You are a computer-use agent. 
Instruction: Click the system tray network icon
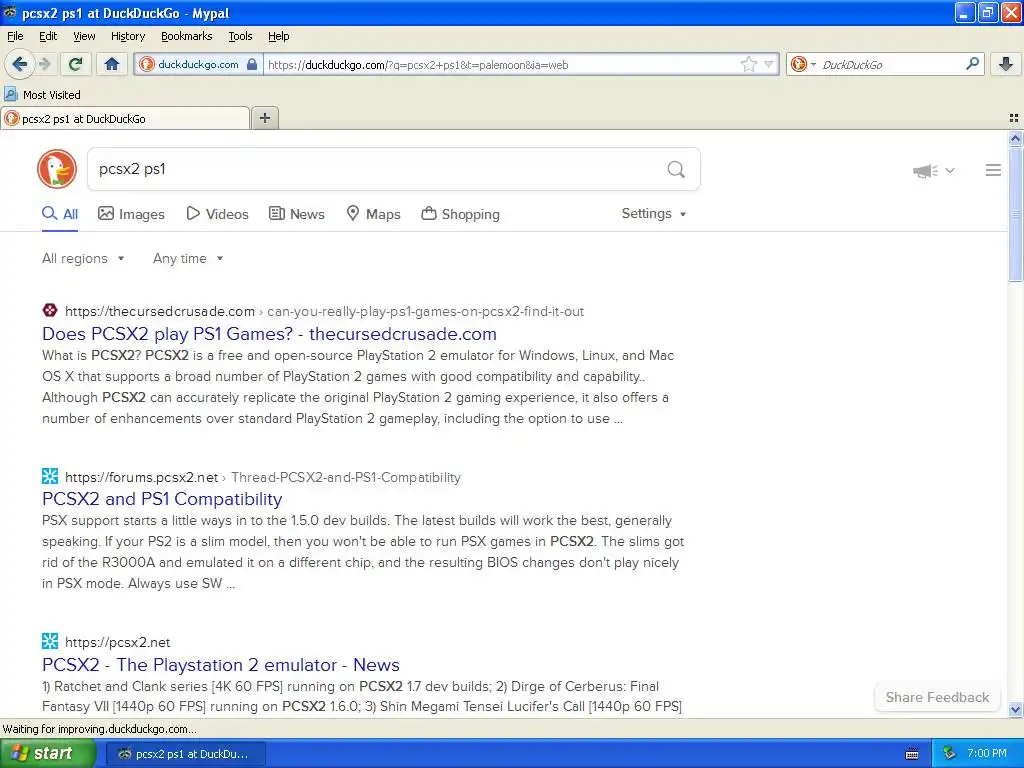(950, 753)
